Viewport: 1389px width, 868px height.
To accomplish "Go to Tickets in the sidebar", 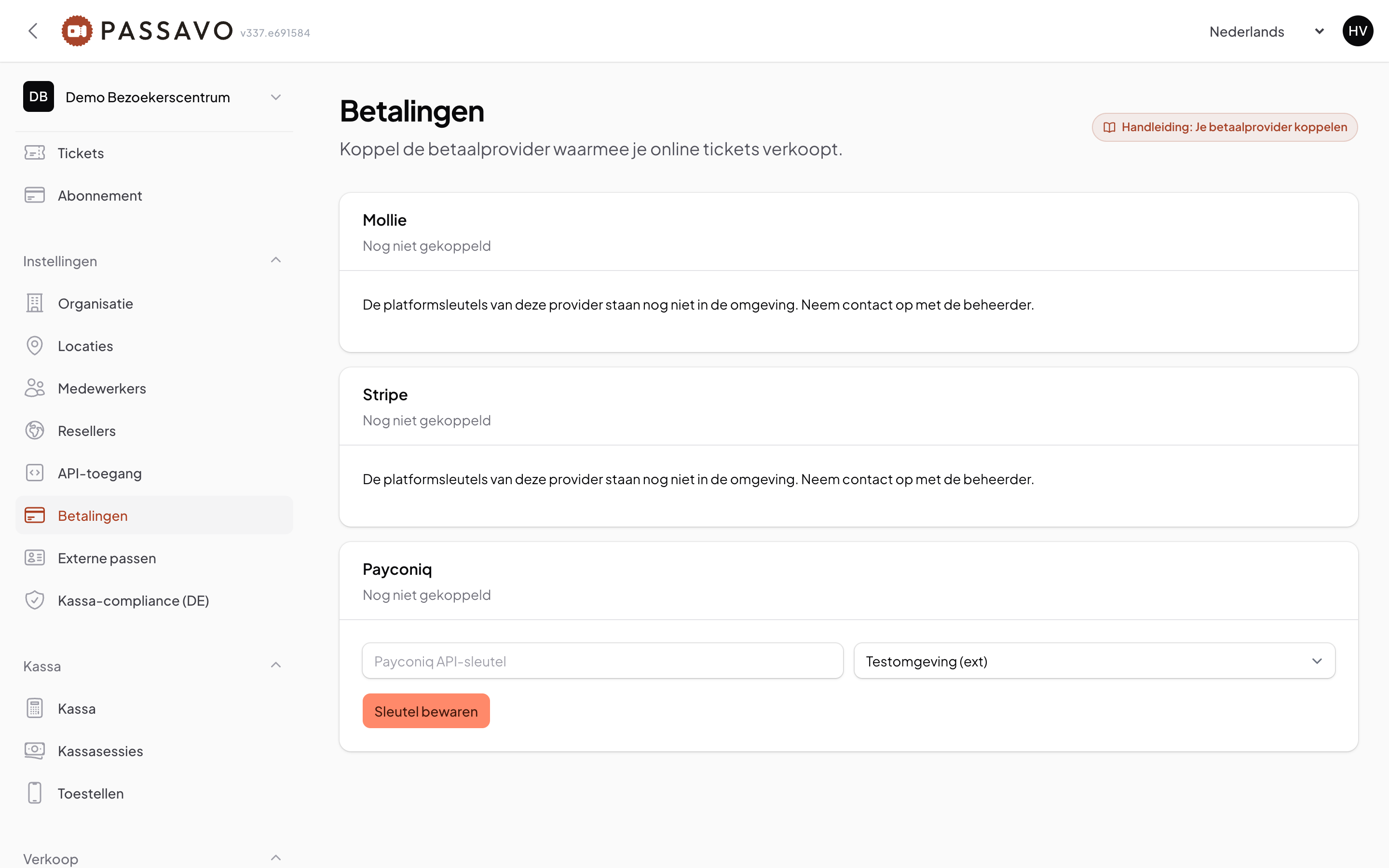I will 154,153.
